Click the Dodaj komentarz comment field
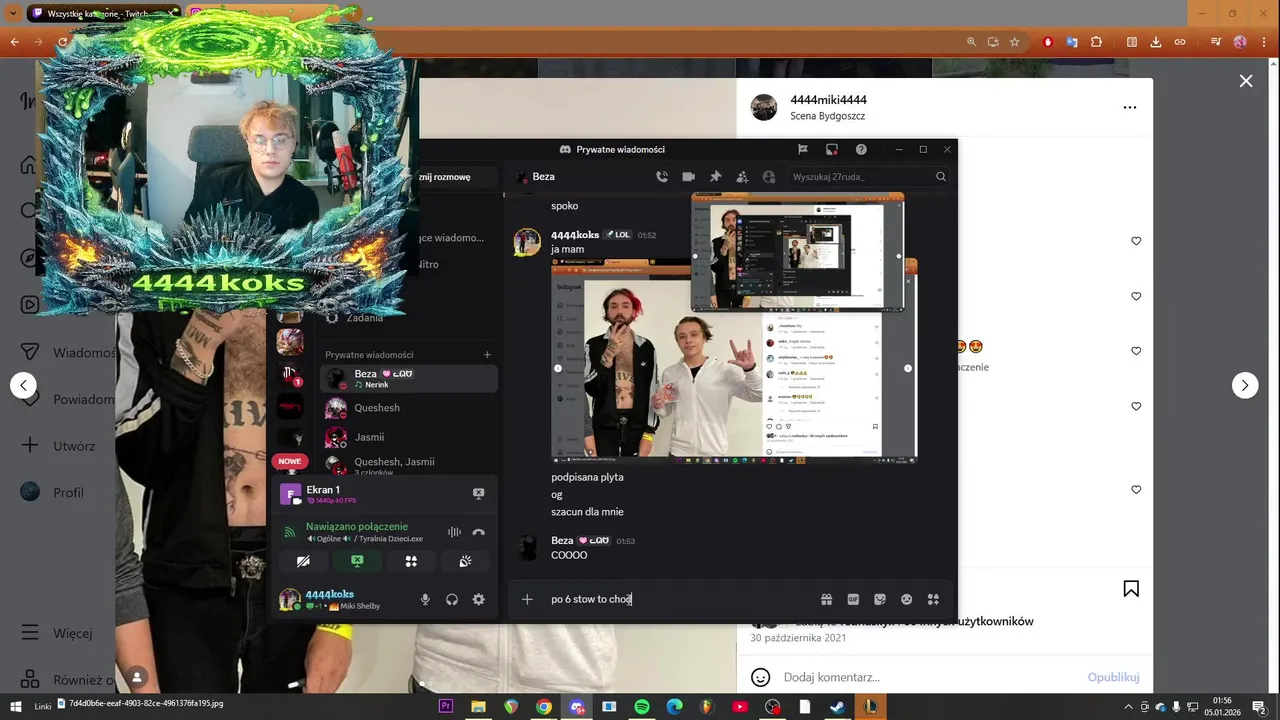The width and height of the screenshot is (1280, 720). [x=930, y=677]
